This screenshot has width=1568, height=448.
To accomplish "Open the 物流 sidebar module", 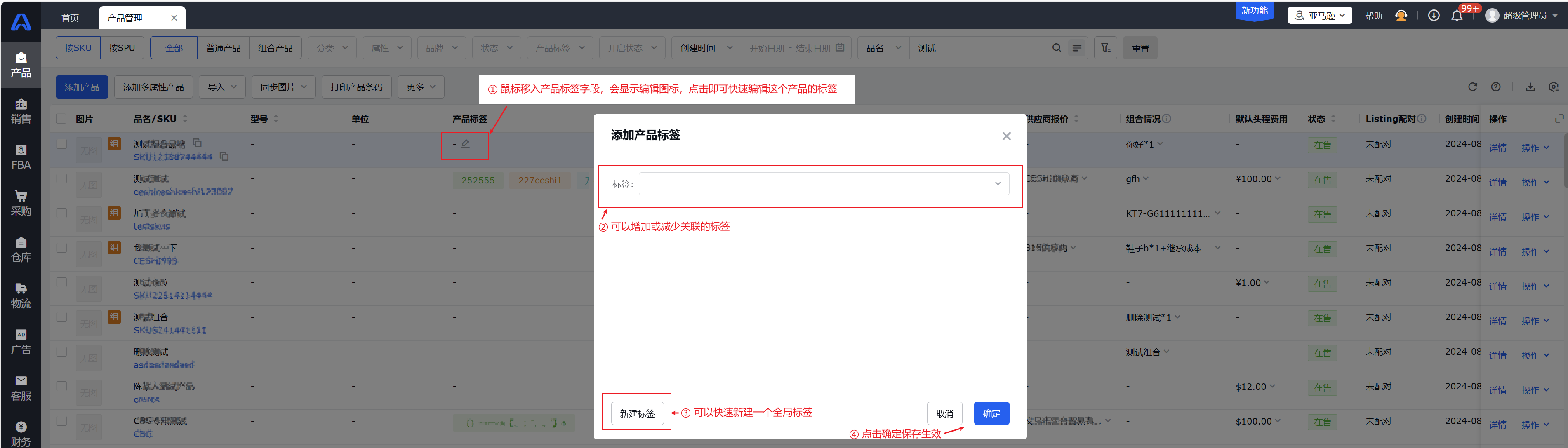I will click(21, 296).
